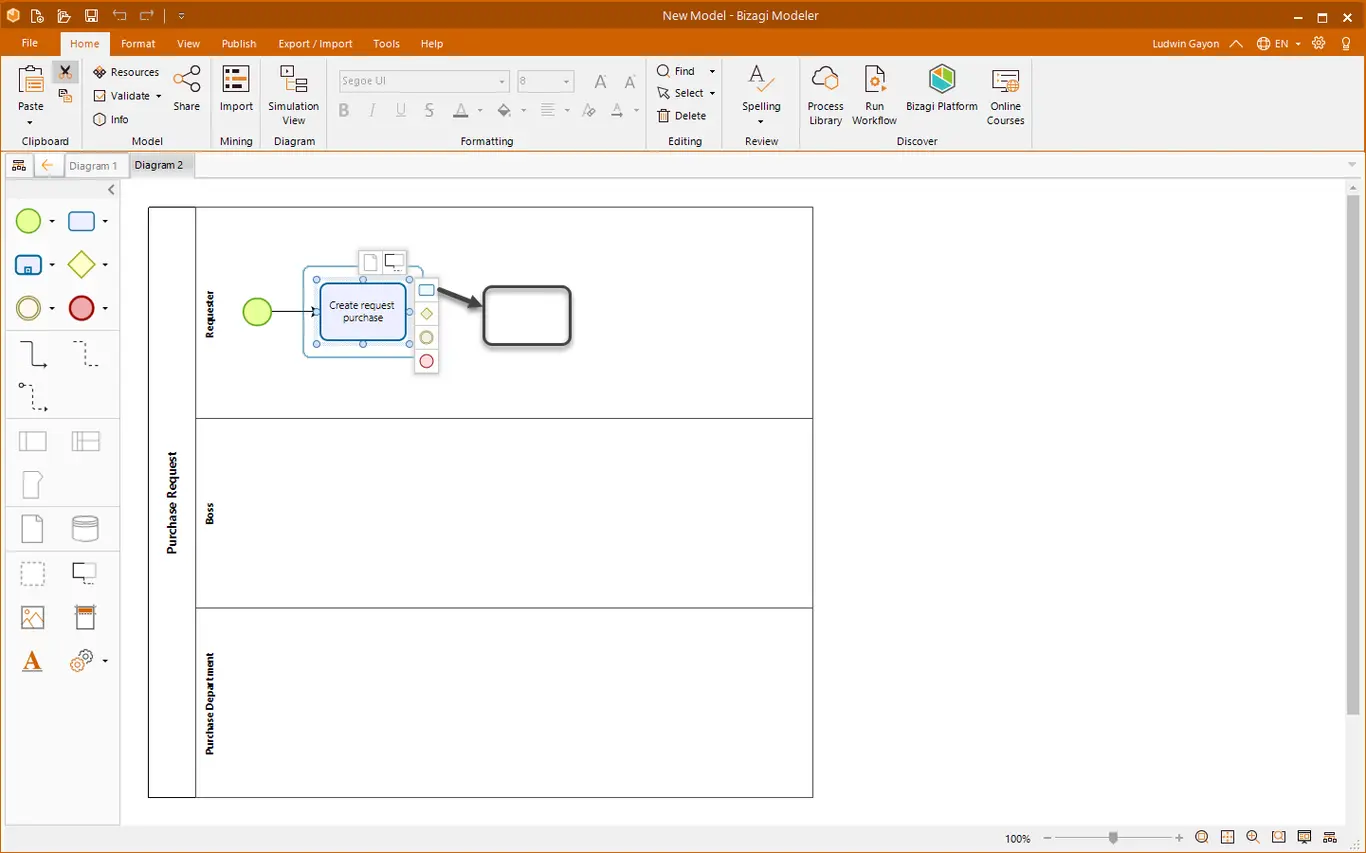Open the Process Library
This screenshot has width=1366, height=853.
click(826, 97)
